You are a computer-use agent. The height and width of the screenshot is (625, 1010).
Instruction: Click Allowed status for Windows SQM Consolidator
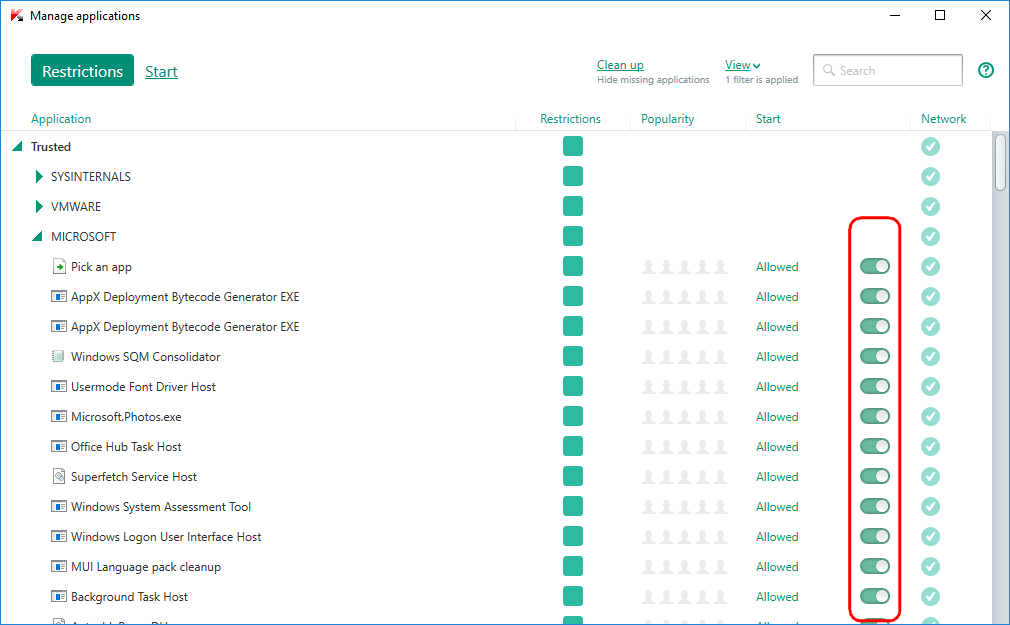777,356
